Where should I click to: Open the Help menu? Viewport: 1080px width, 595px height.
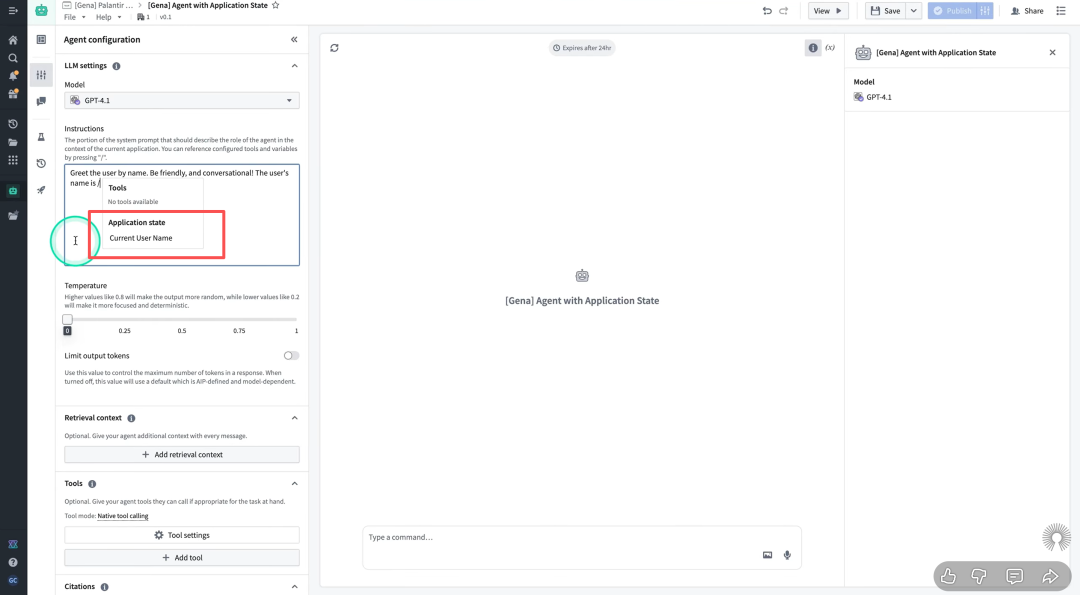pos(108,17)
